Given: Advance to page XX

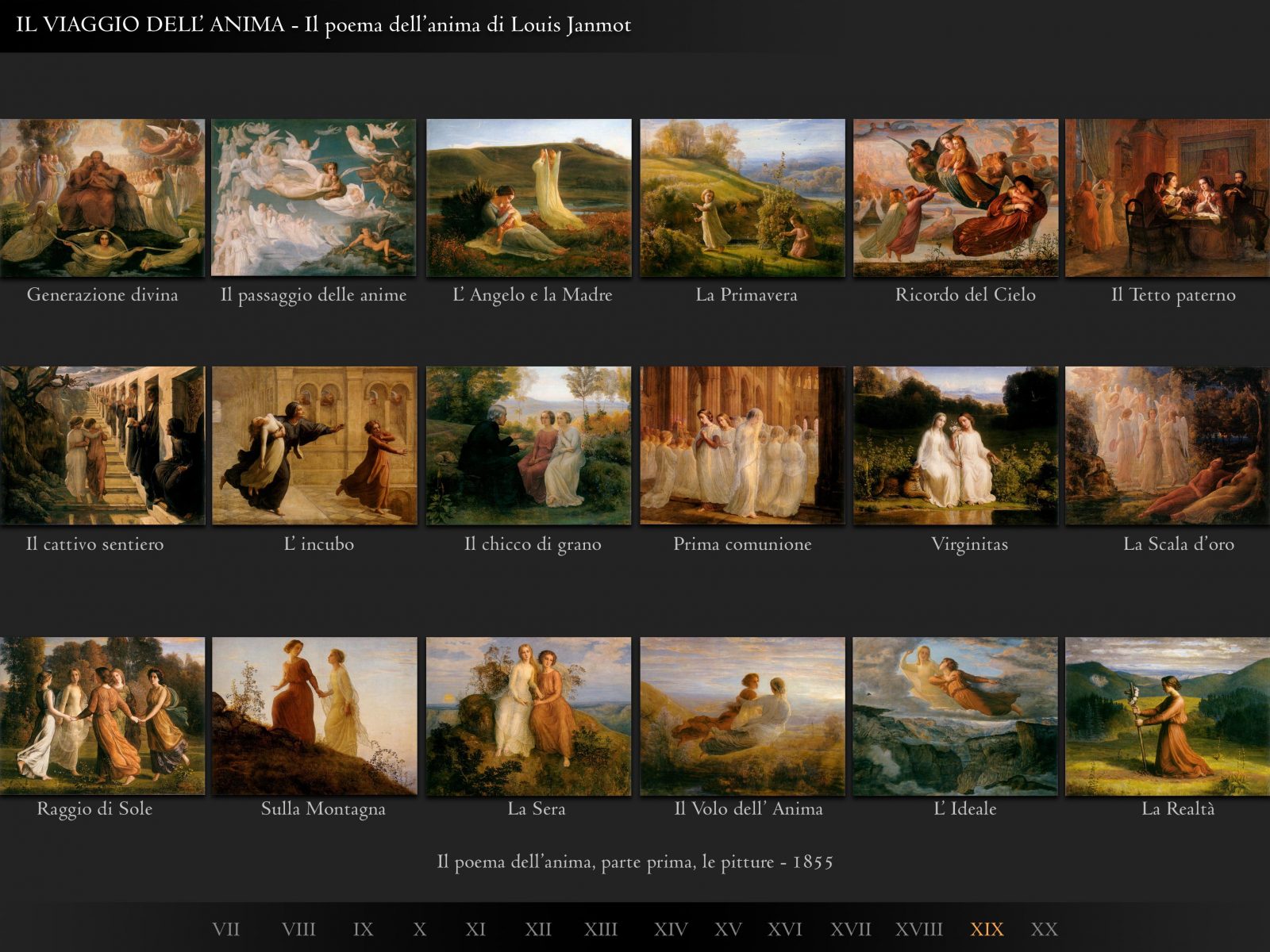Looking at the screenshot, I should click(x=1044, y=929).
